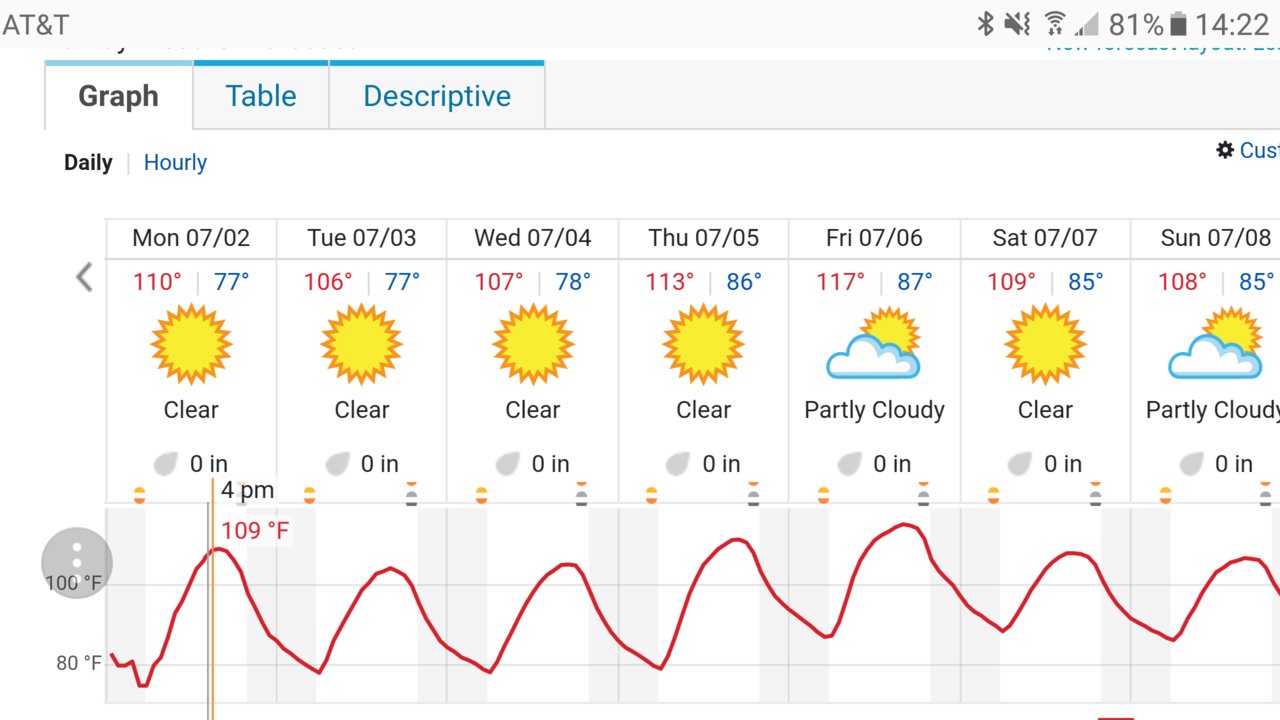Click the sun icon for Mon 07/02

click(191, 345)
